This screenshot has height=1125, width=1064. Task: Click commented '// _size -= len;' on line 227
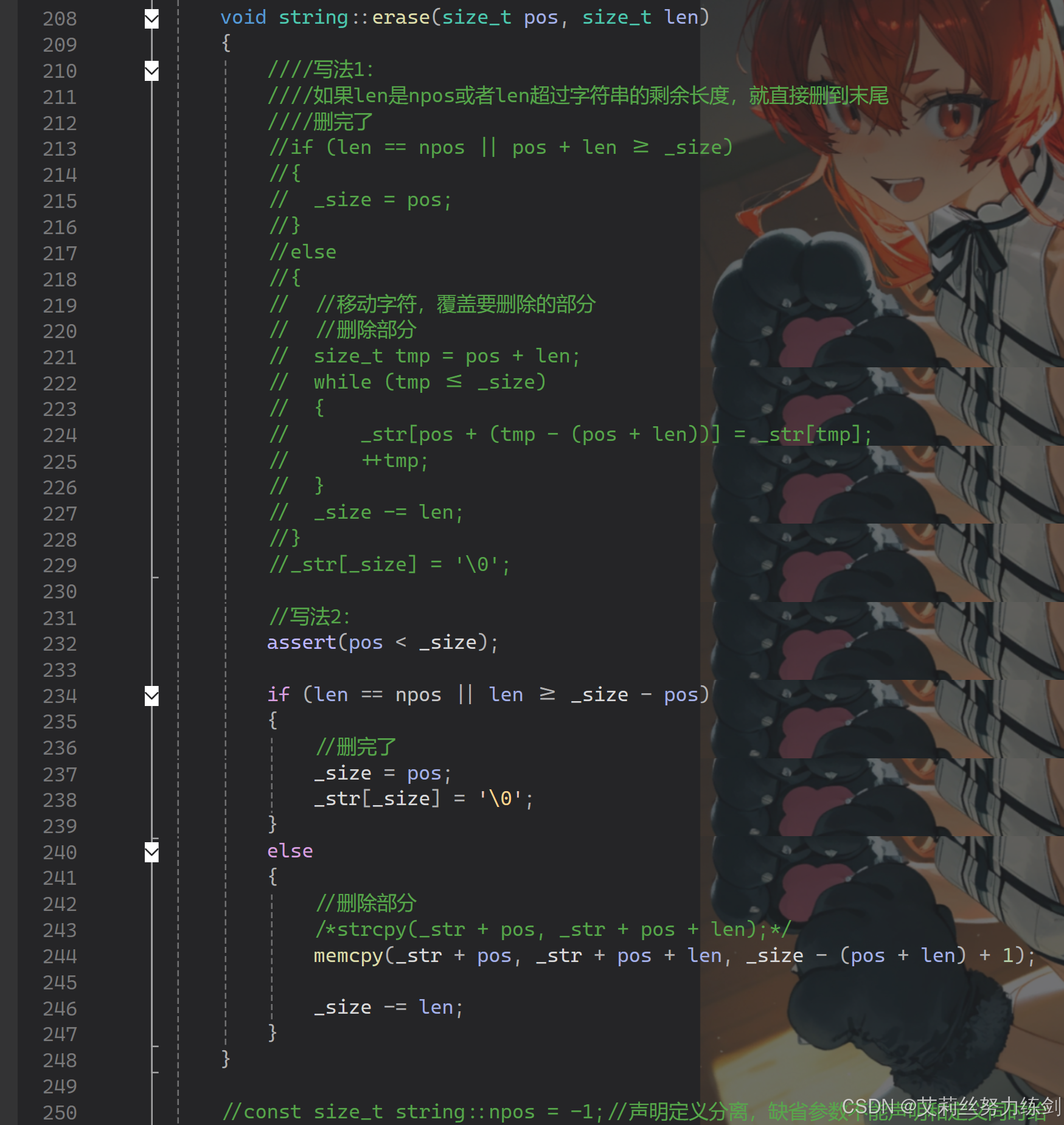click(366, 513)
